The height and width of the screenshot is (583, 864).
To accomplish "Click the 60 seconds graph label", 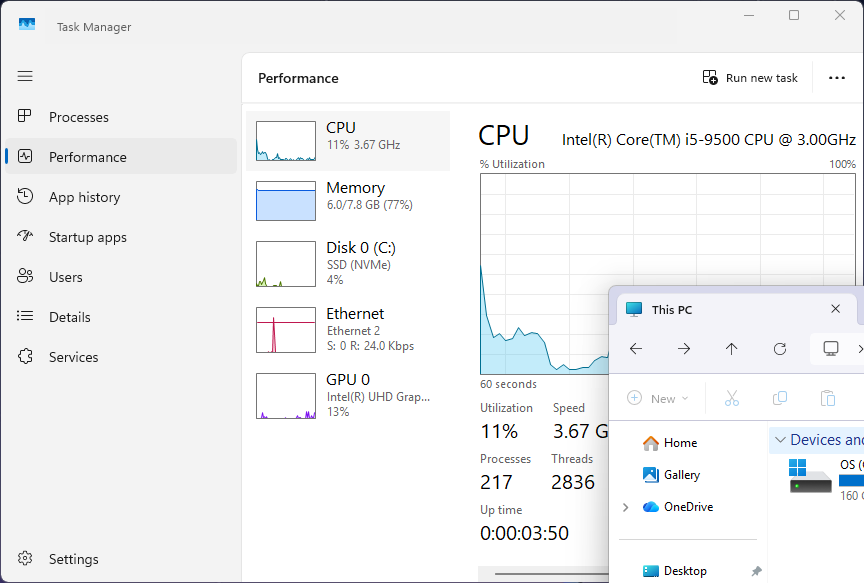I will click(x=508, y=384).
